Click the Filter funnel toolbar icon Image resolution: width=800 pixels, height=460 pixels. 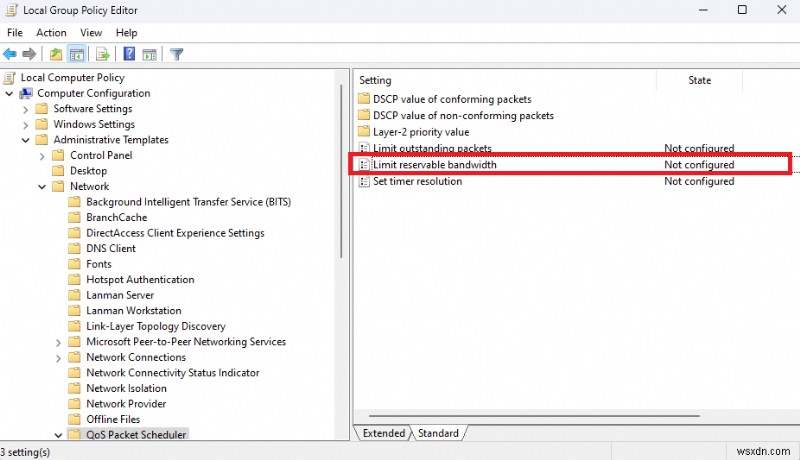[x=176, y=54]
